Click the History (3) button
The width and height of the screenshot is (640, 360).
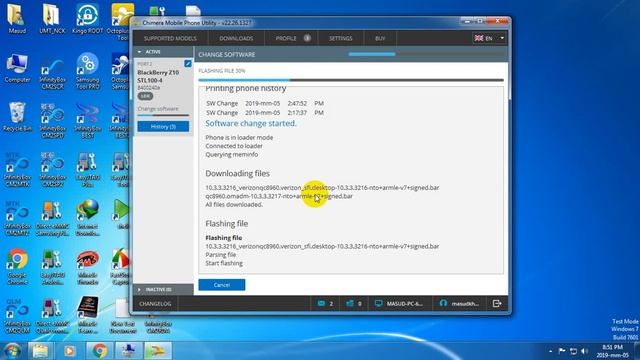(x=163, y=127)
